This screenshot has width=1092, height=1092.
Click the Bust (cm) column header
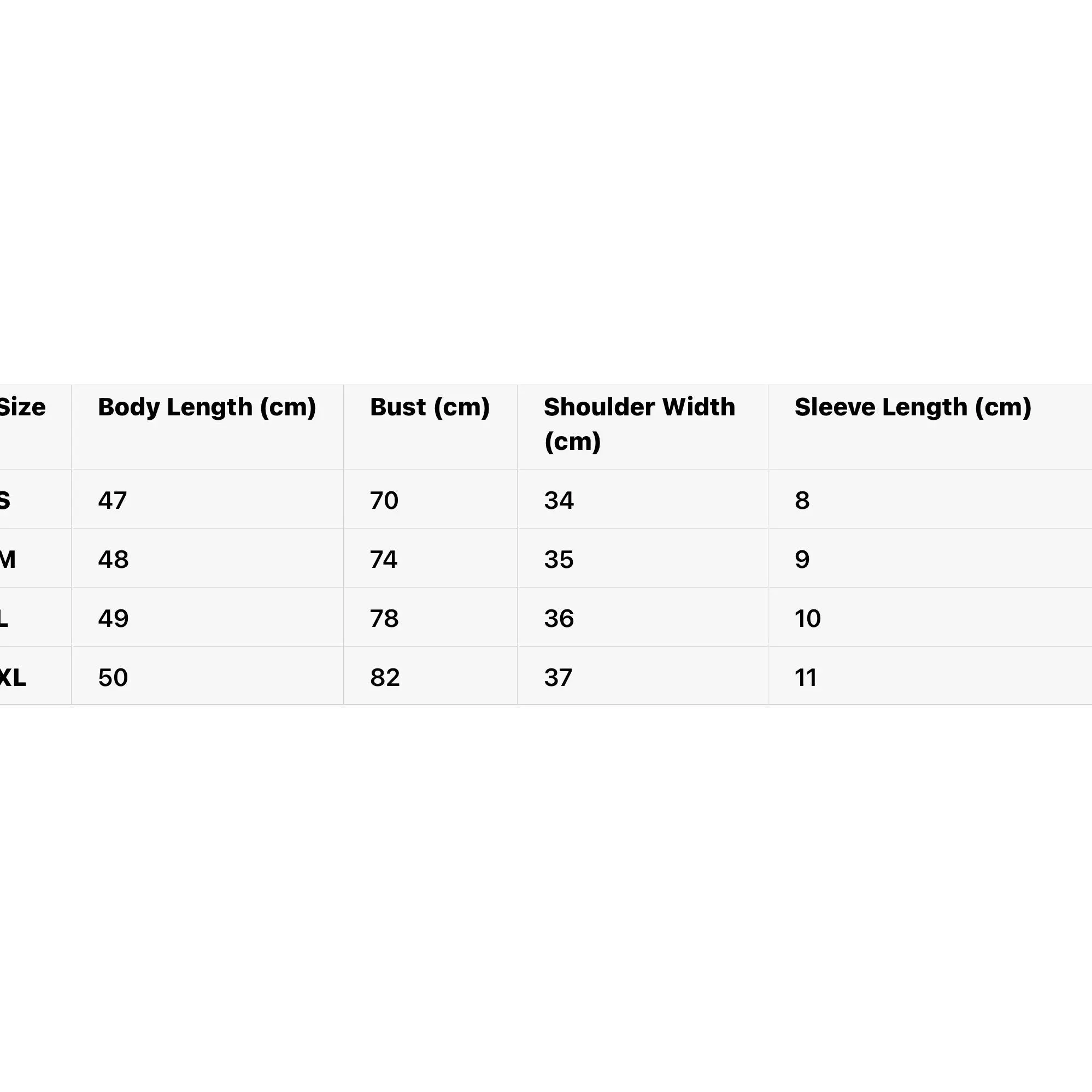coord(430,408)
